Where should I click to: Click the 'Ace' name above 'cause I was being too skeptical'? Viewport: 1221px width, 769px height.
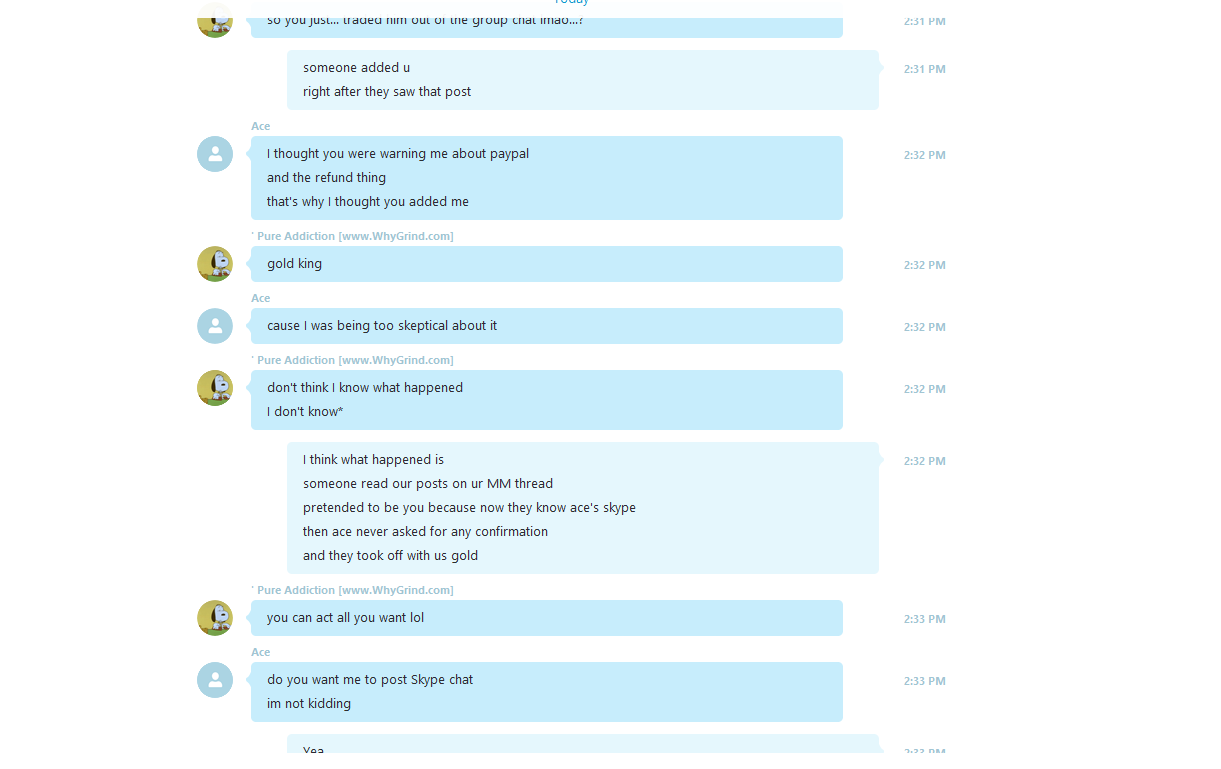click(261, 298)
